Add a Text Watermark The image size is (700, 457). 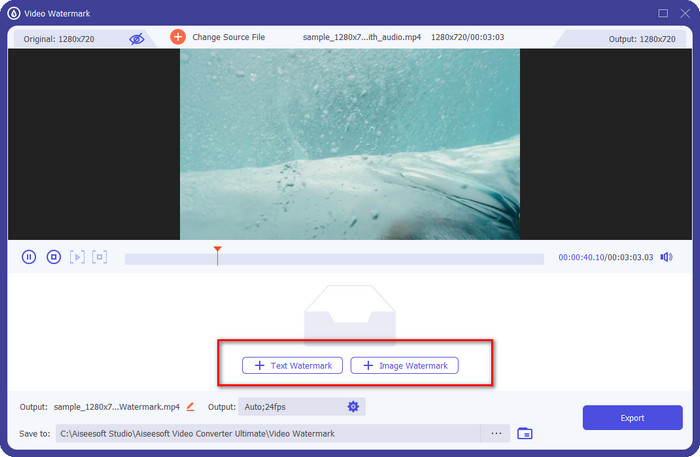(x=293, y=366)
